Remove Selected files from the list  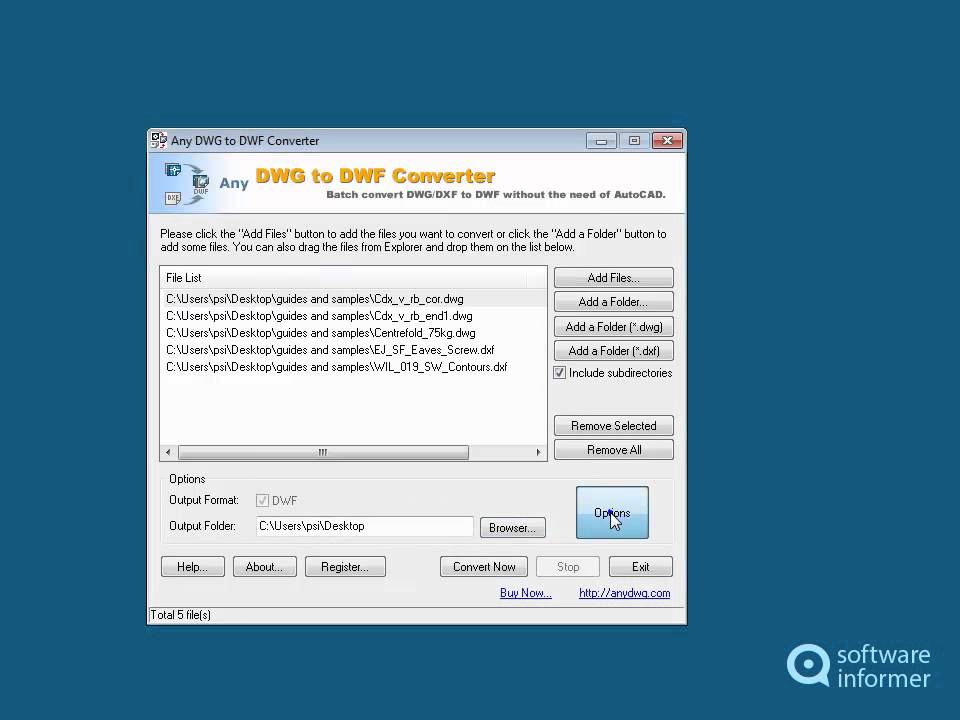[613, 426]
